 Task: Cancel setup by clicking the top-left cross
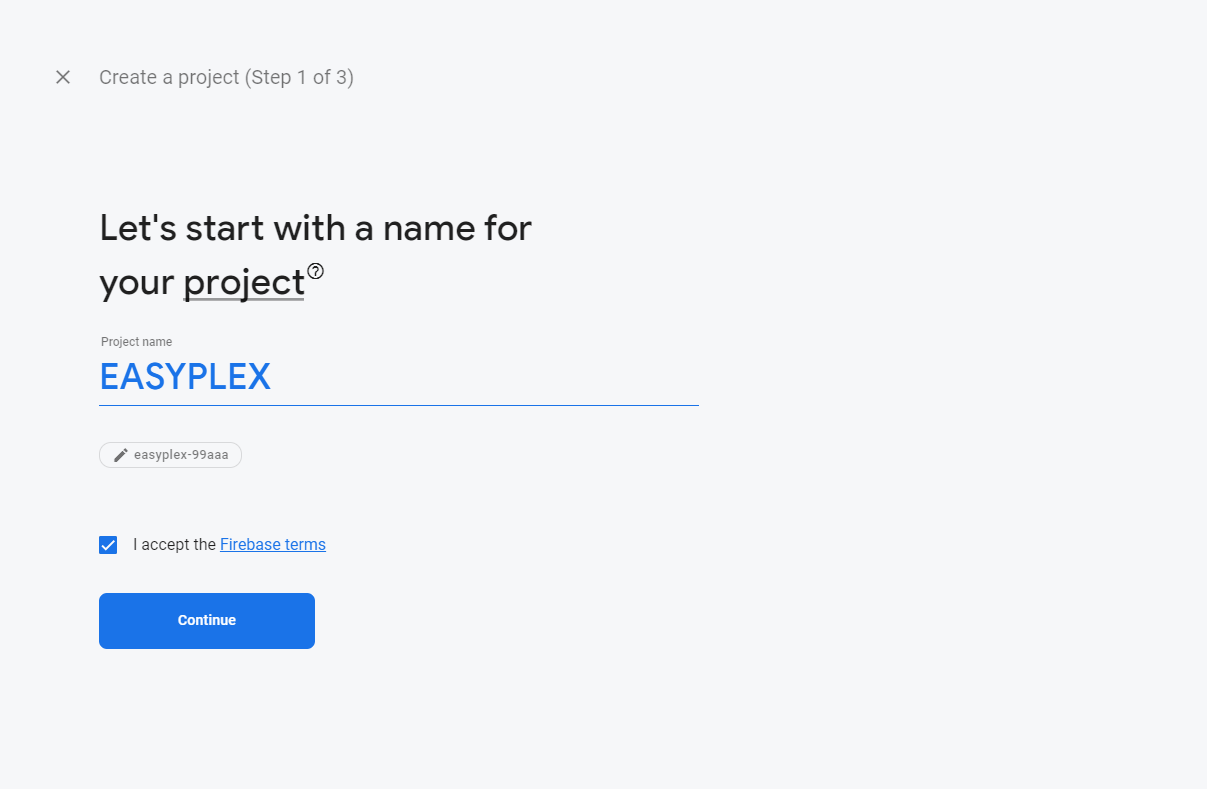click(62, 76)
